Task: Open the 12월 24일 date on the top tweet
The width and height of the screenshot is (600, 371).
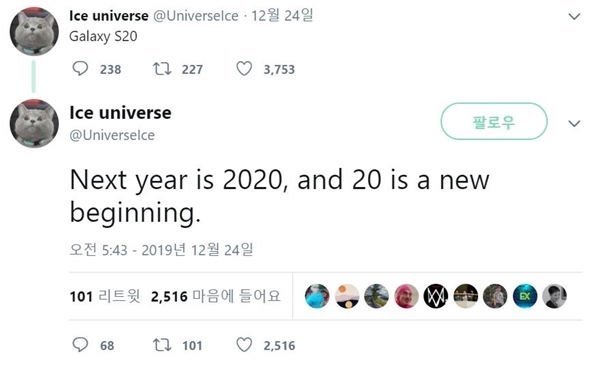Action: point(282,16)
